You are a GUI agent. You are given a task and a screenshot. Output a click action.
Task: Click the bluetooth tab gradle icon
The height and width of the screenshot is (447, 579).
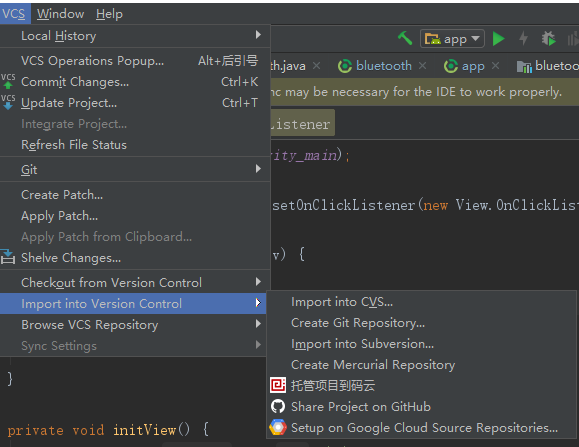coord(345,66)
